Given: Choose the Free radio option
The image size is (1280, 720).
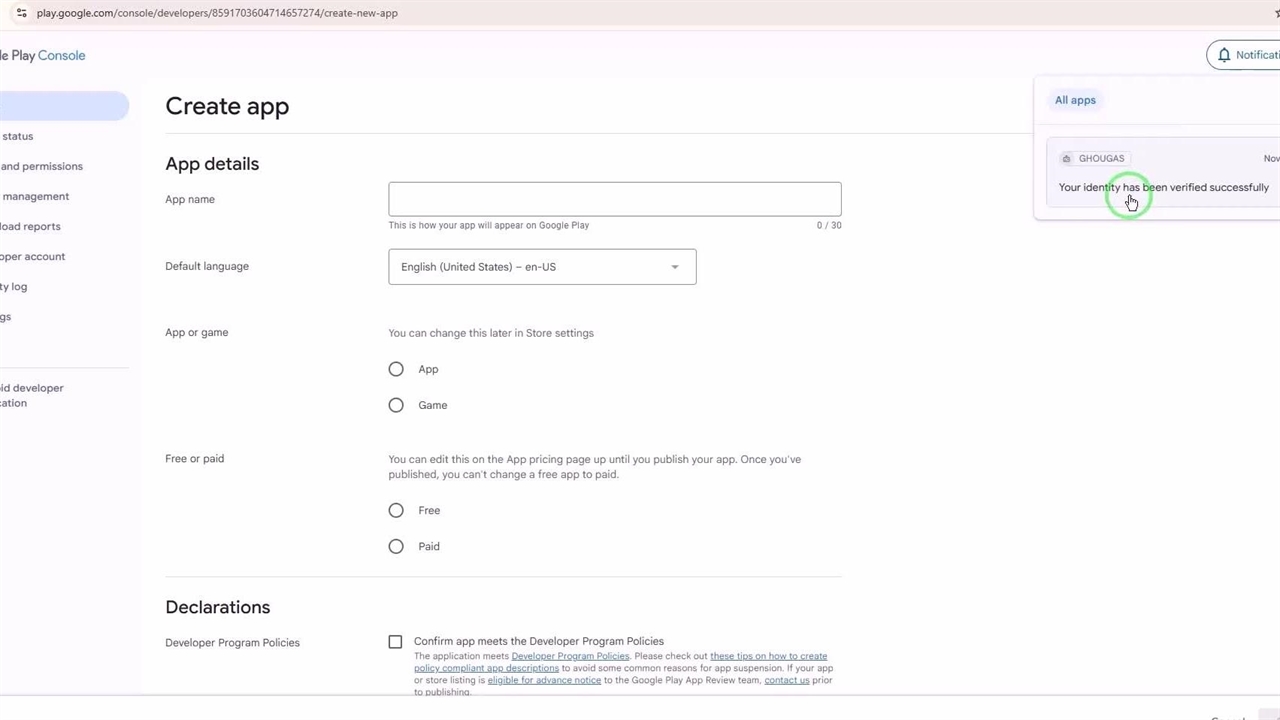Looking at the screenshot, I should [396, 510].
